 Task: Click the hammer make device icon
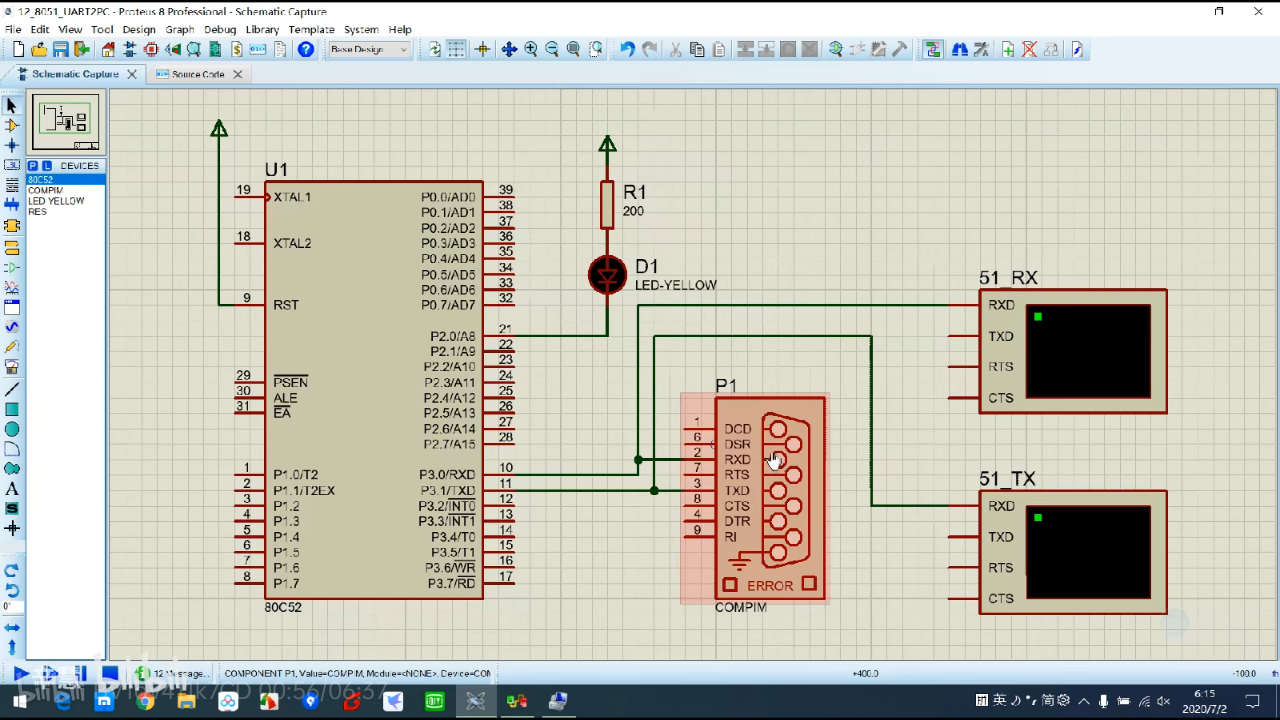[899, 49]
